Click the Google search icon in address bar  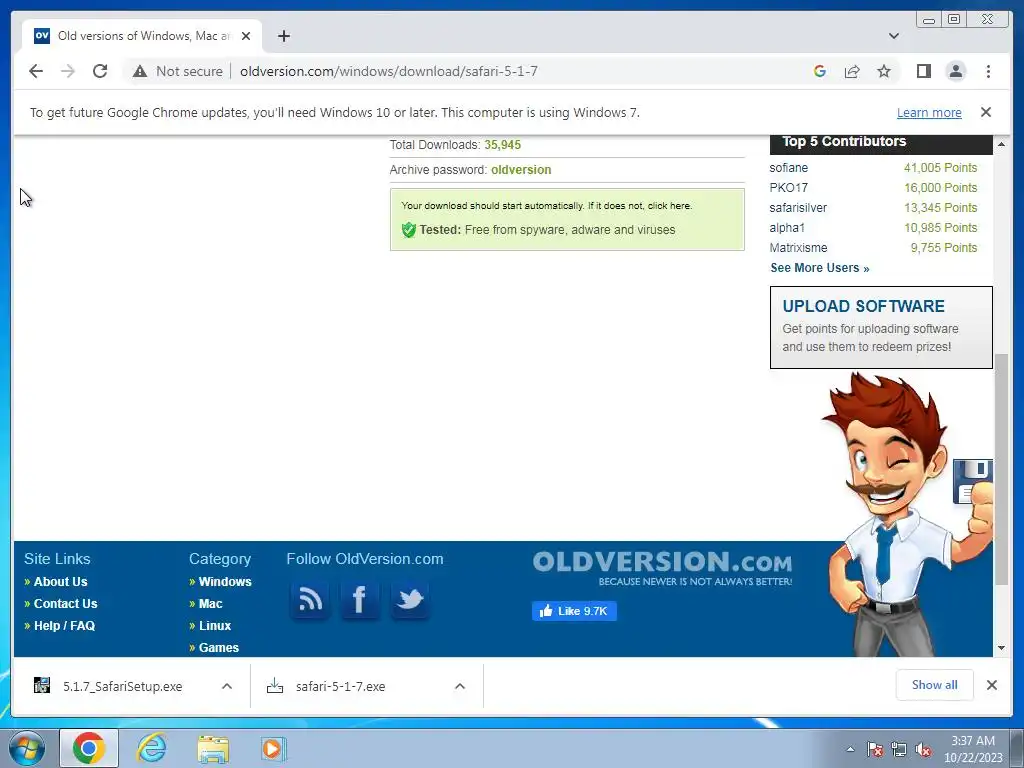click(820, 71)
